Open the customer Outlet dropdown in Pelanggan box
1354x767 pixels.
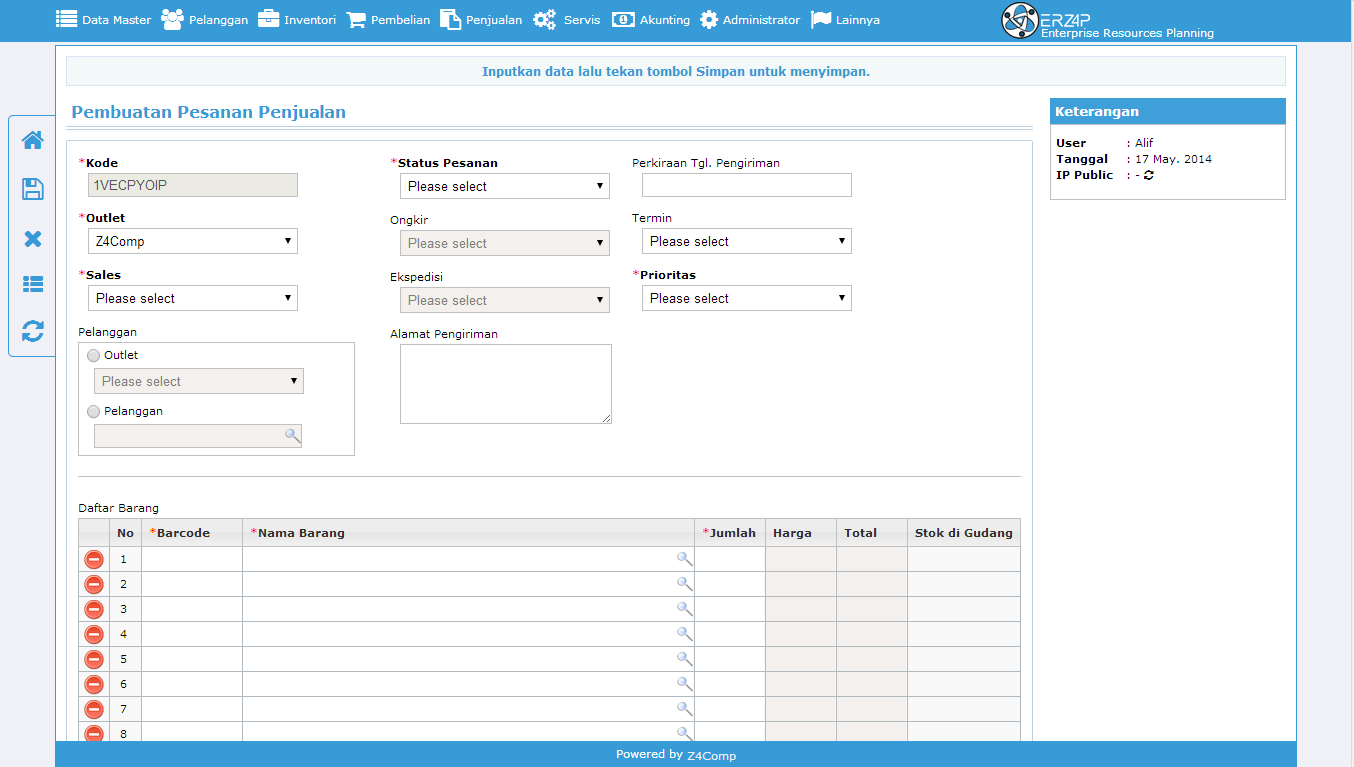tap(199, 381)
